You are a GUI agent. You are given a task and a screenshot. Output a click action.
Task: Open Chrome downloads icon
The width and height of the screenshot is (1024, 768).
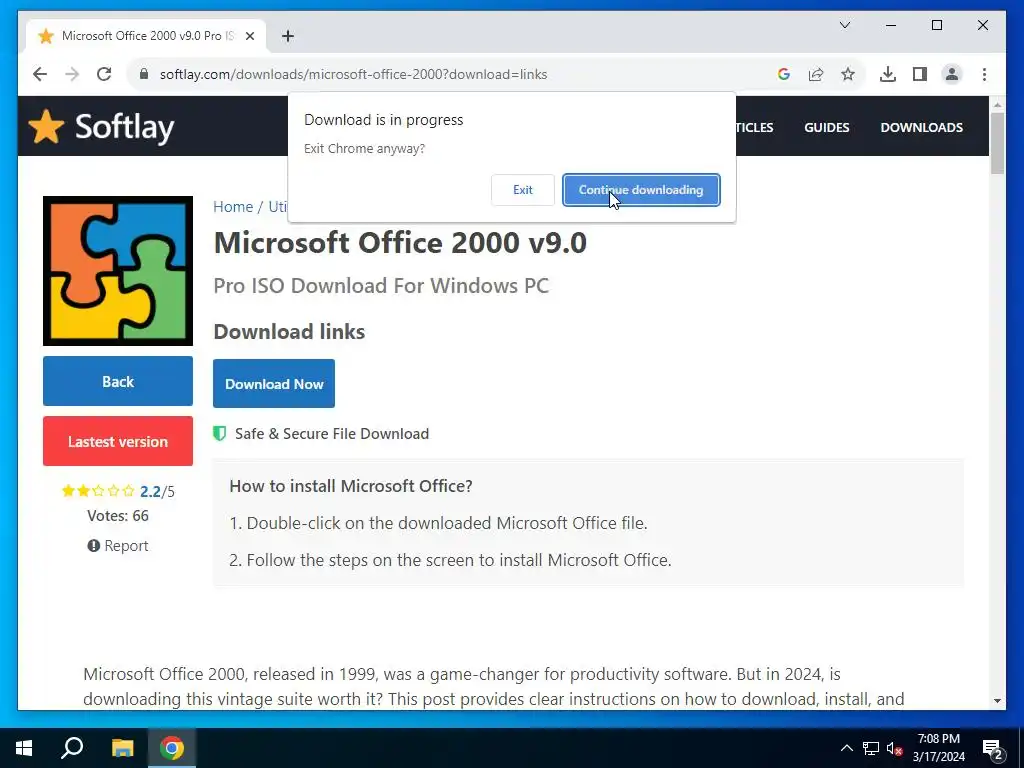click(x=888, y=74)
